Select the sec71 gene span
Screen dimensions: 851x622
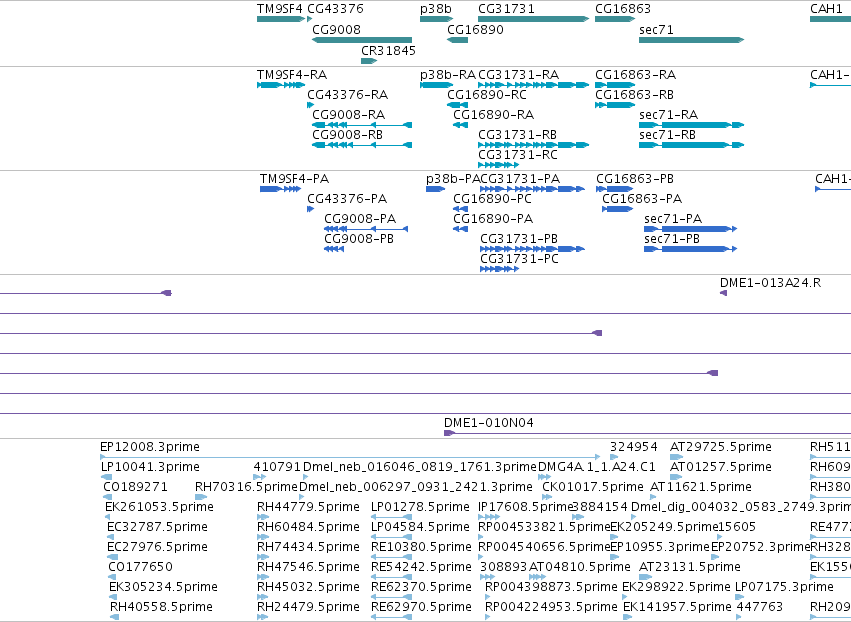pyautogui.click(x=691, y=40)
